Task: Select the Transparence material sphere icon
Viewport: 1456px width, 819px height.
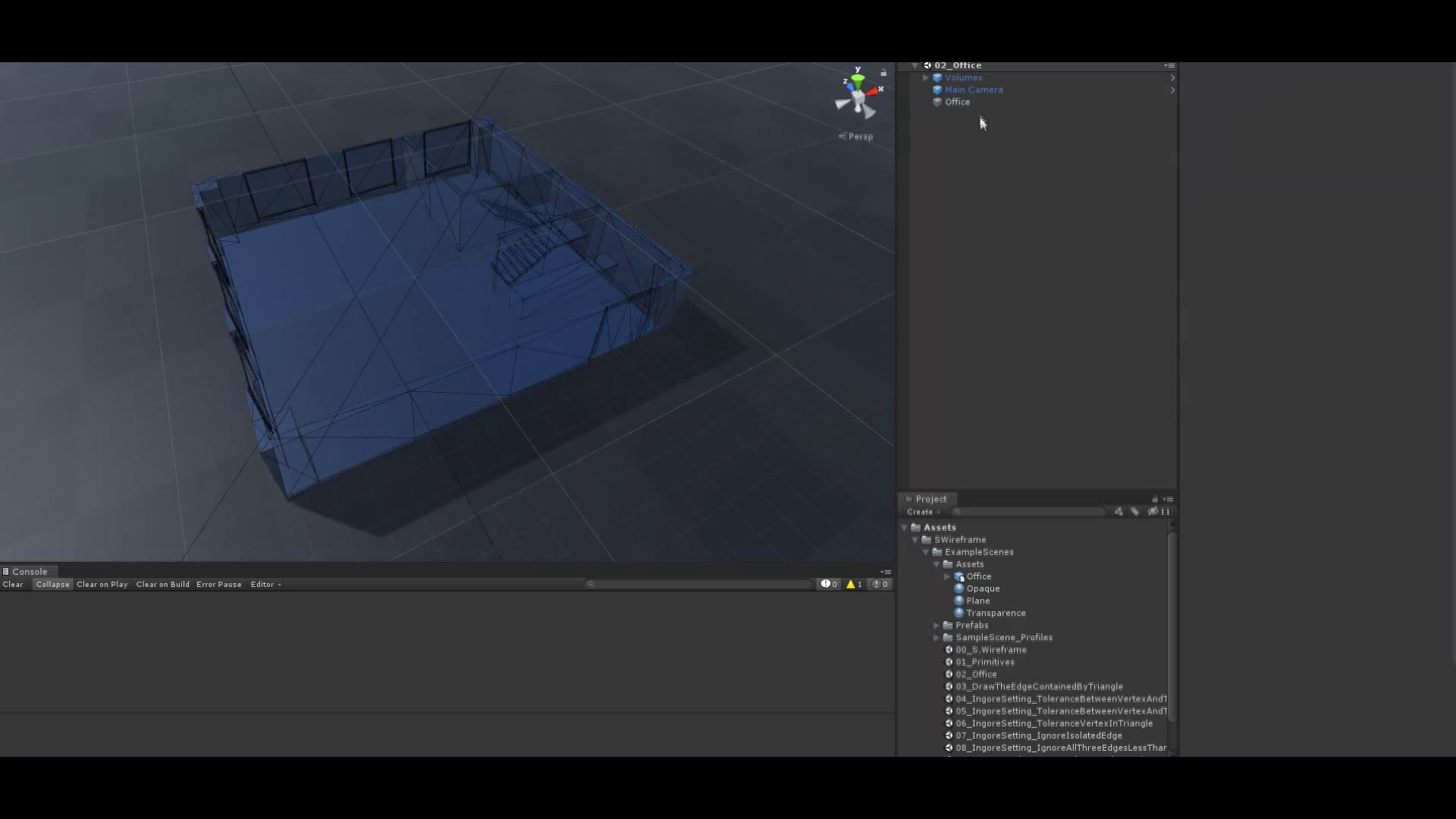Action: pyautogui.click(x=959, y=613)
